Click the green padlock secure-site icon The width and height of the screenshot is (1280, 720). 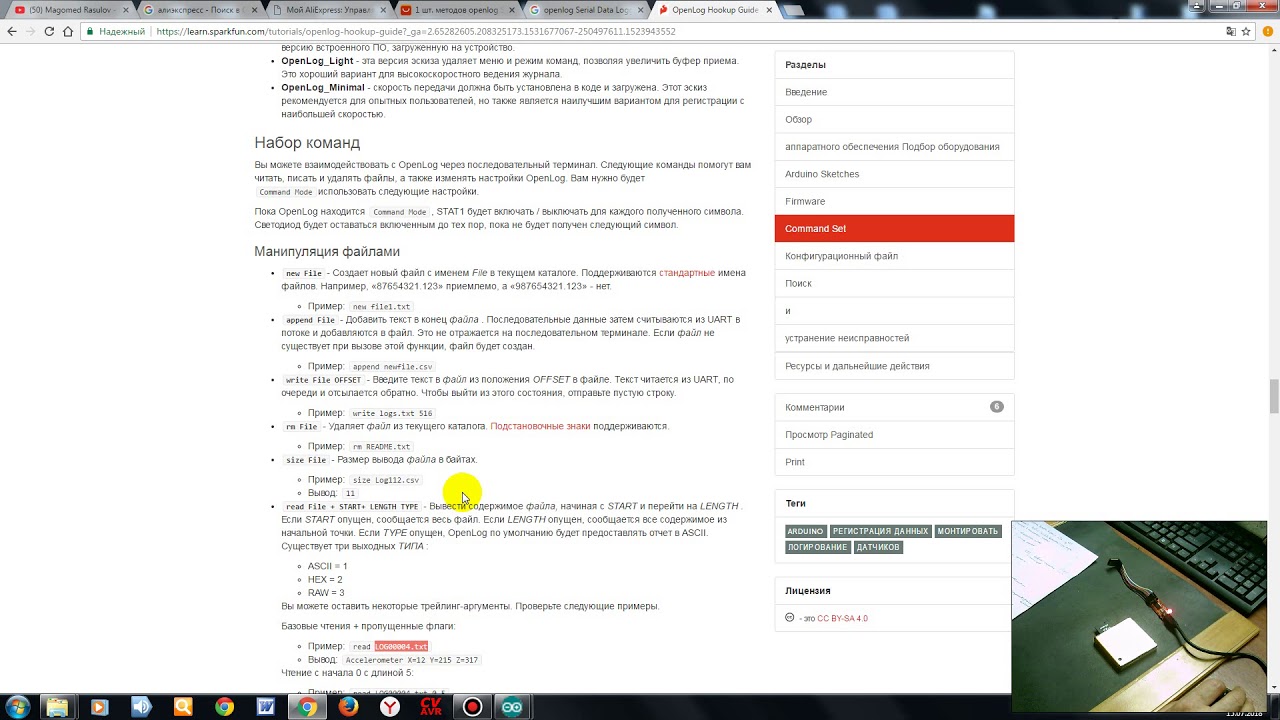[x=90, y=31]
